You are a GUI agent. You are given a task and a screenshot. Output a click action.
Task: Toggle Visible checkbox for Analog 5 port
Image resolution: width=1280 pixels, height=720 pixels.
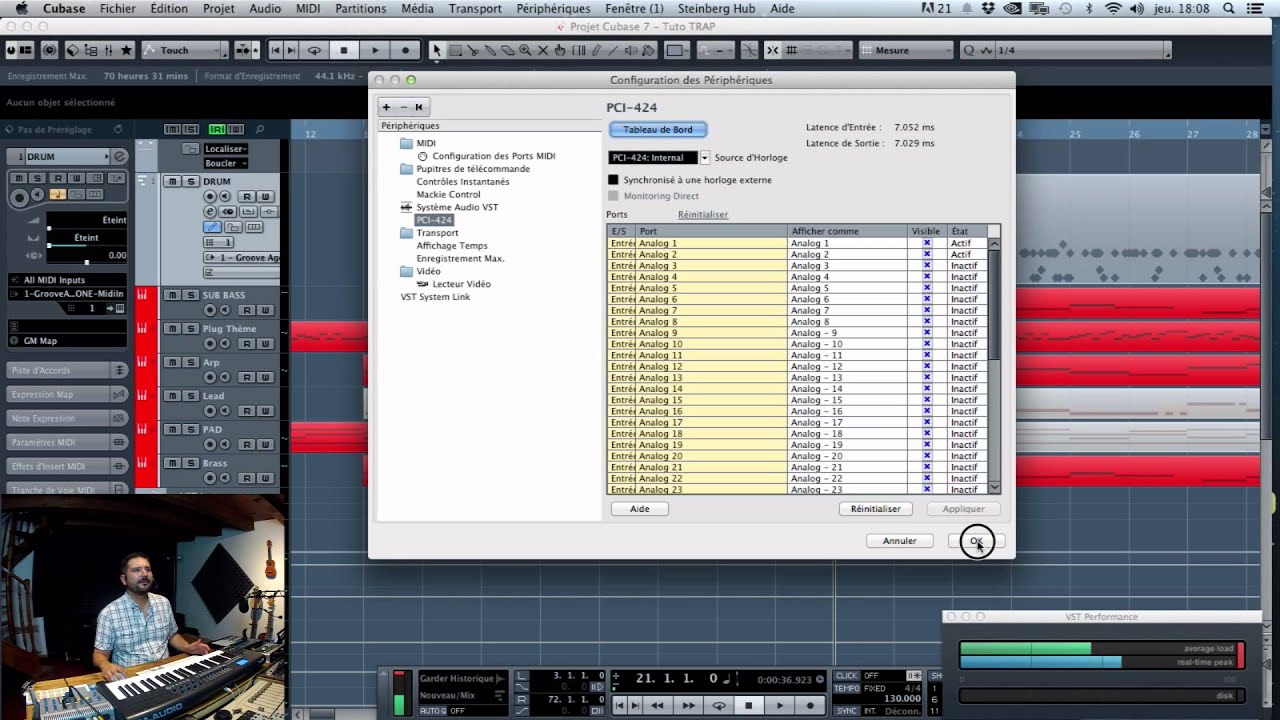[927, 288]
